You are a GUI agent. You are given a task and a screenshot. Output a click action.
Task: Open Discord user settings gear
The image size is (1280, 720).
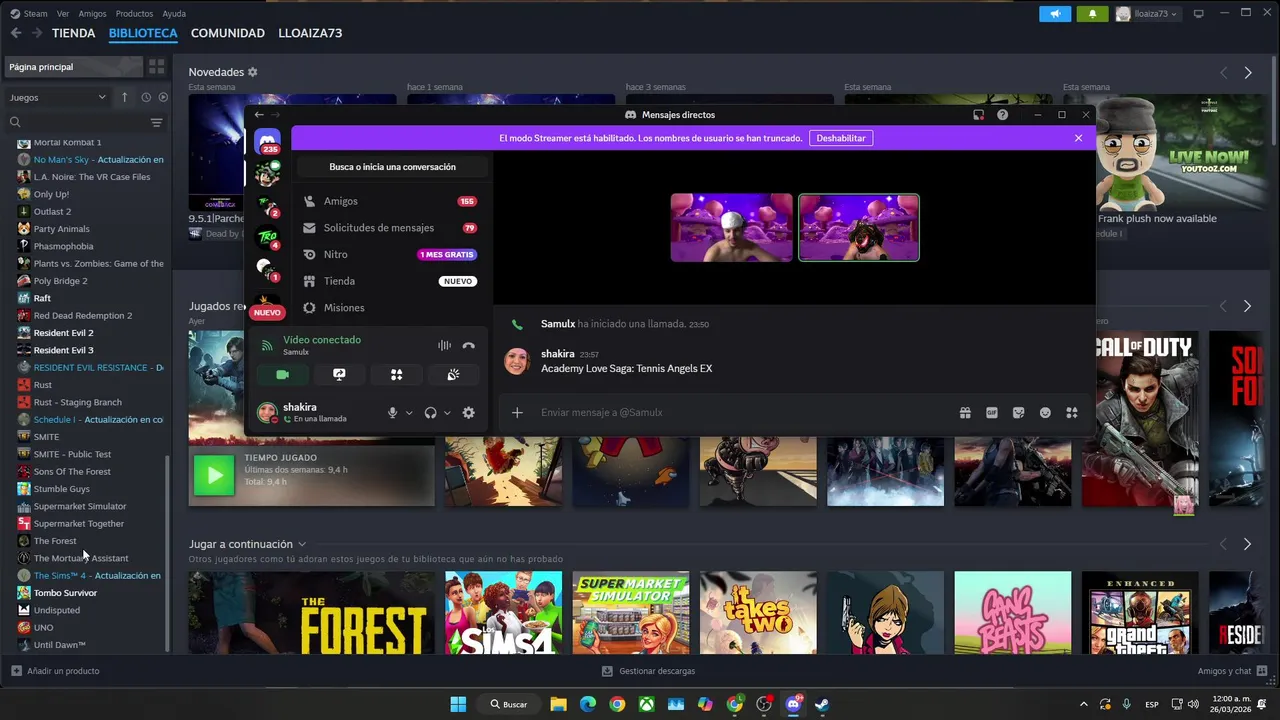click(468, 412)
